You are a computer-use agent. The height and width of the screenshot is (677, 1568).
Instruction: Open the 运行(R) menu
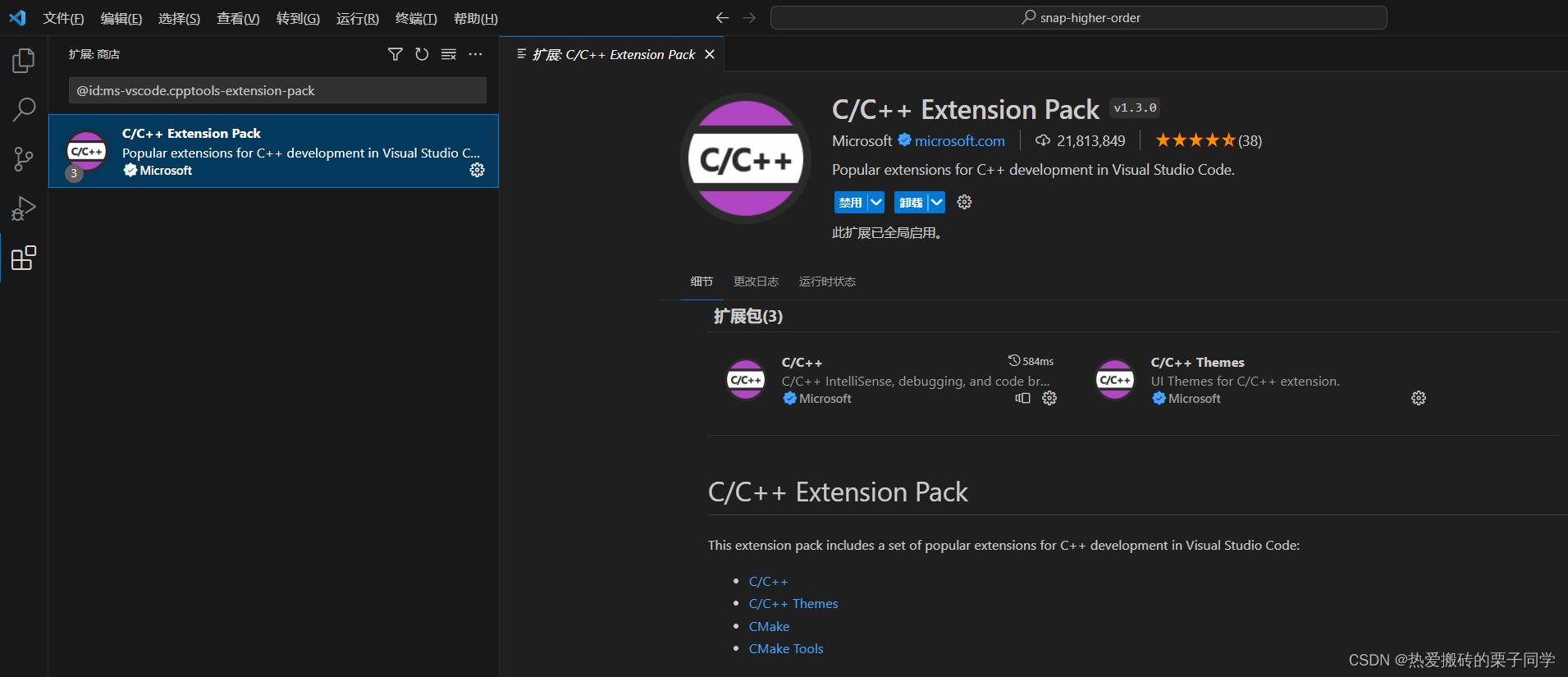(358, 18)
